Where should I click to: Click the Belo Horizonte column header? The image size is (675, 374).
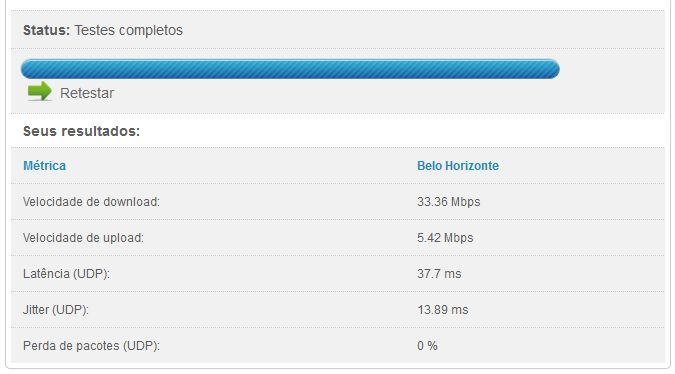tap(458, 166)
